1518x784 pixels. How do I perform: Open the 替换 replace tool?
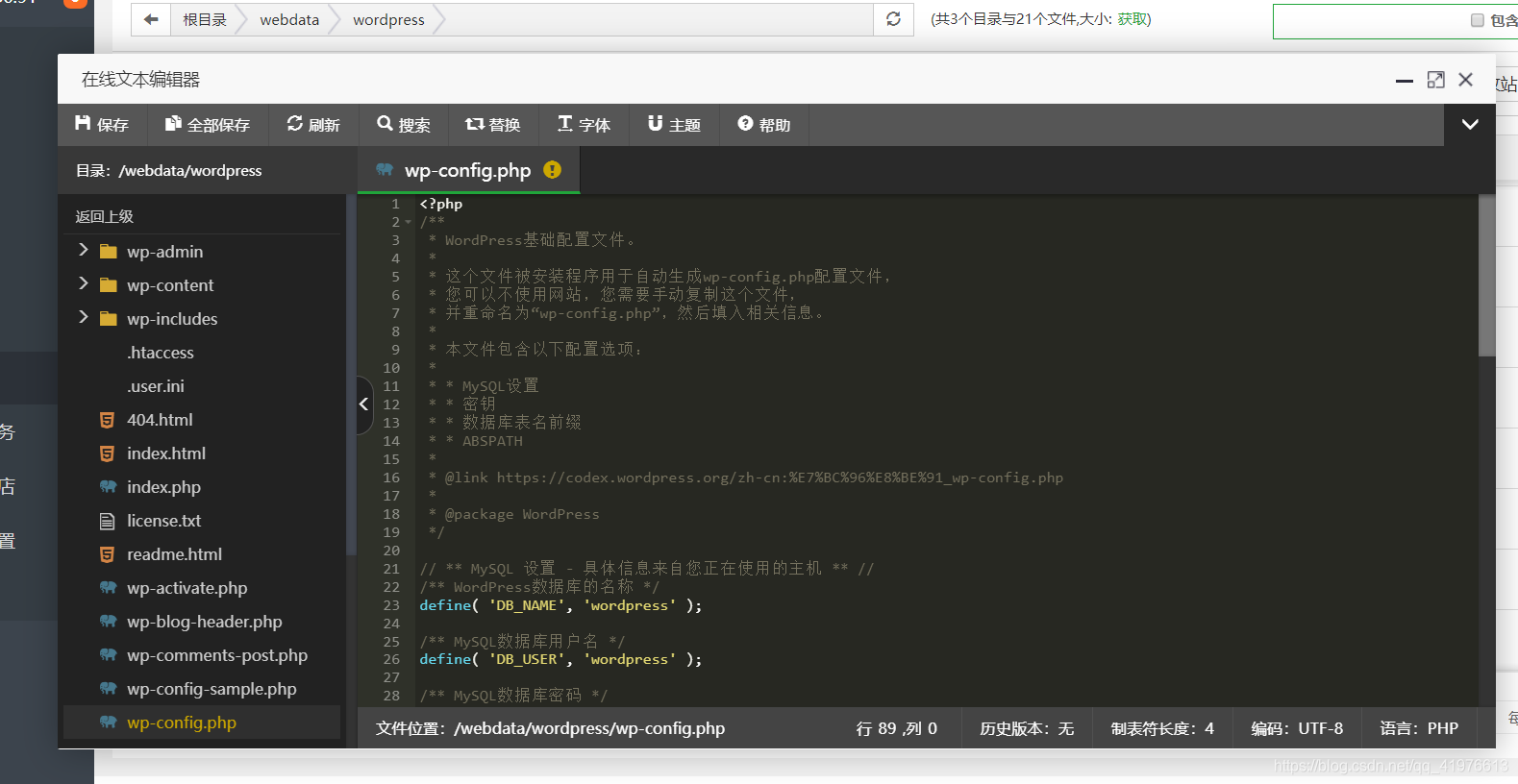[x=493, y=125]
